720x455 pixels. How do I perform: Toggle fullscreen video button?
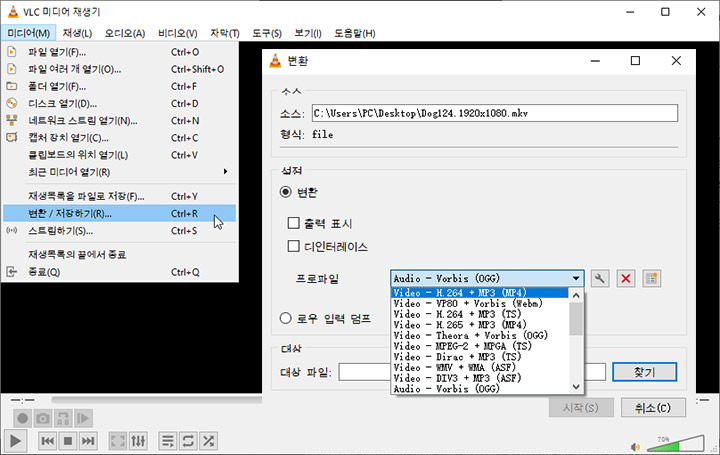[118, 441]
